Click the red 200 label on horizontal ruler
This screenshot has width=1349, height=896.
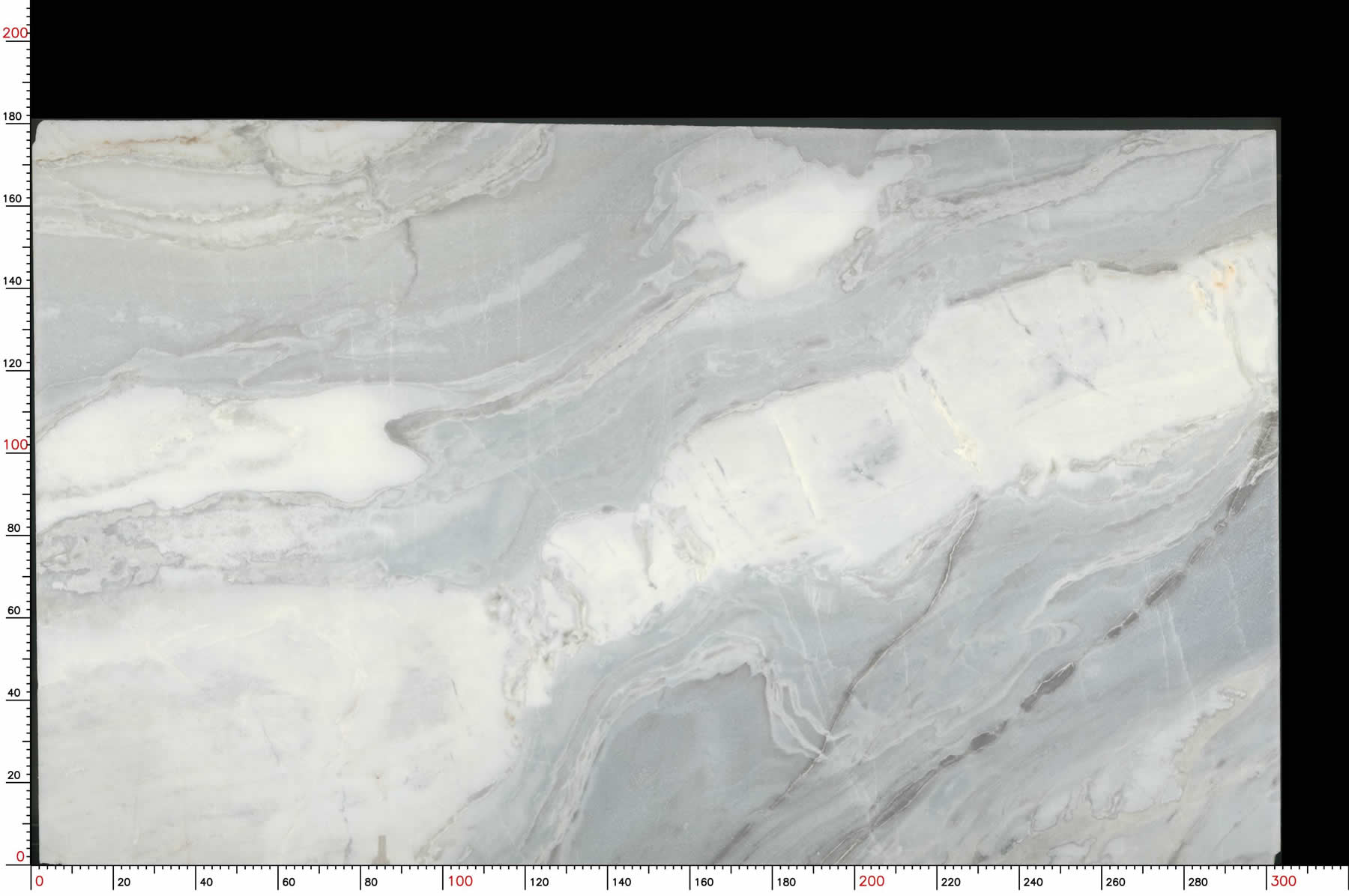(x=872, y=881)
